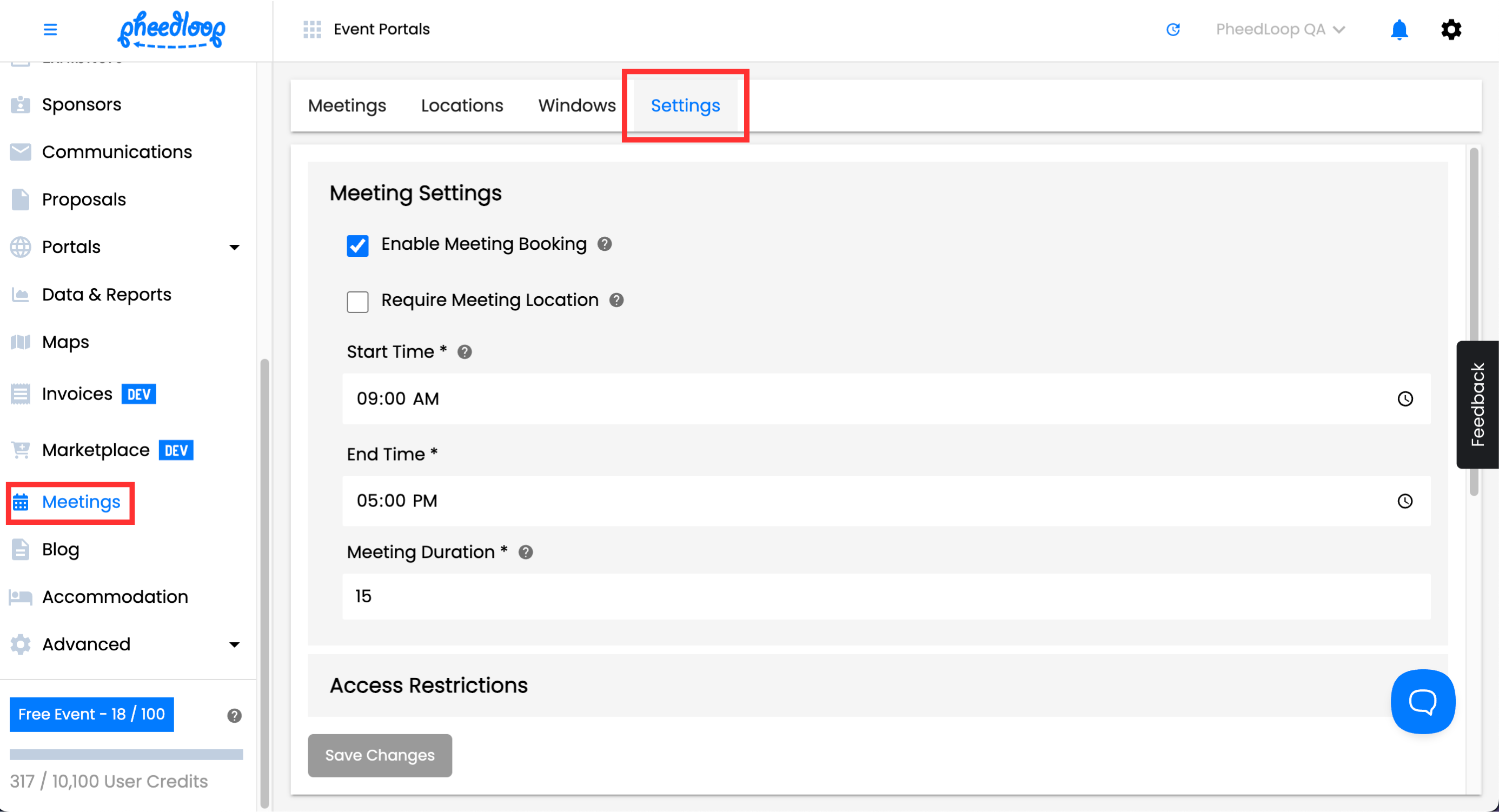Open the PheedLoop QA dropdown
The width and height of the screenshot is (1499, 812).
tap(1279, 29)
